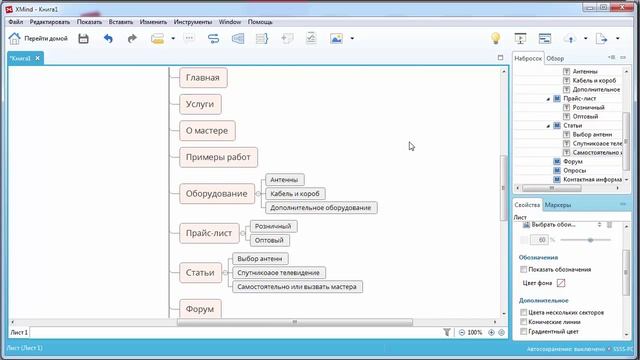Click the ellipsis toolbar icon
Viewport: 640px width, 360px height.
(189, 38)
